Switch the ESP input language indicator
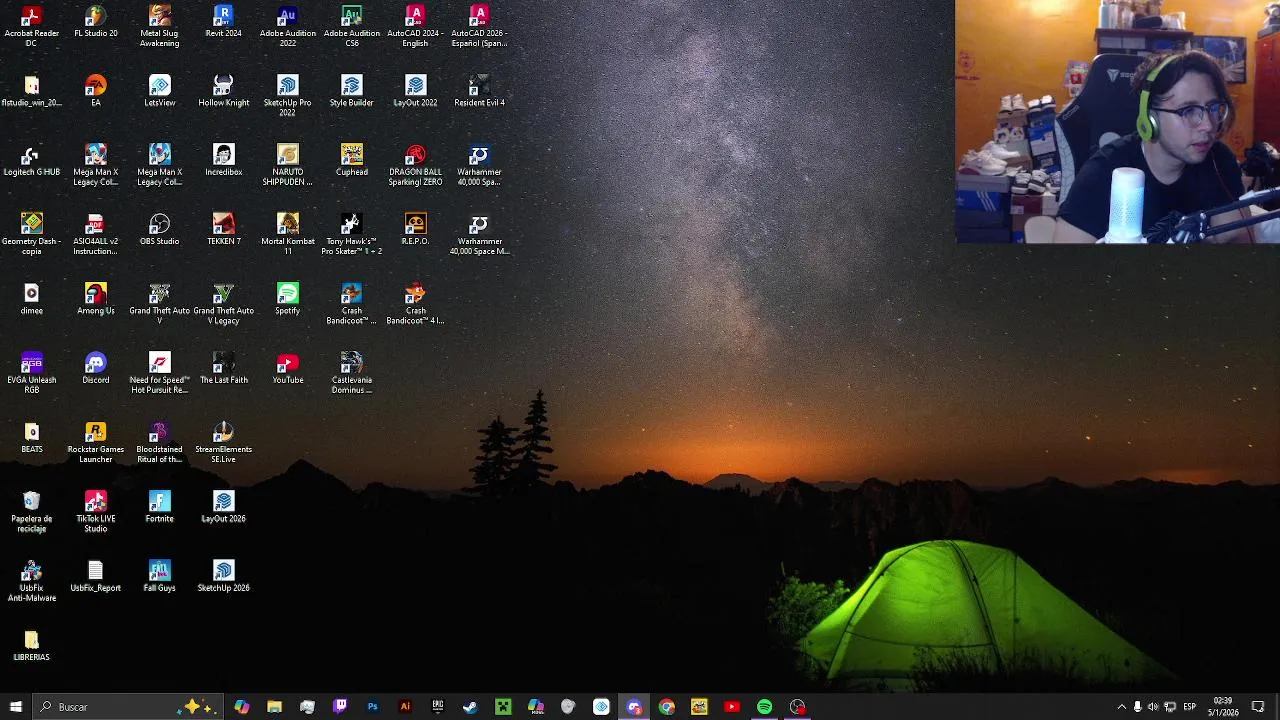This screenshot has width=1280, height=720. click(x=1189, y=707)
